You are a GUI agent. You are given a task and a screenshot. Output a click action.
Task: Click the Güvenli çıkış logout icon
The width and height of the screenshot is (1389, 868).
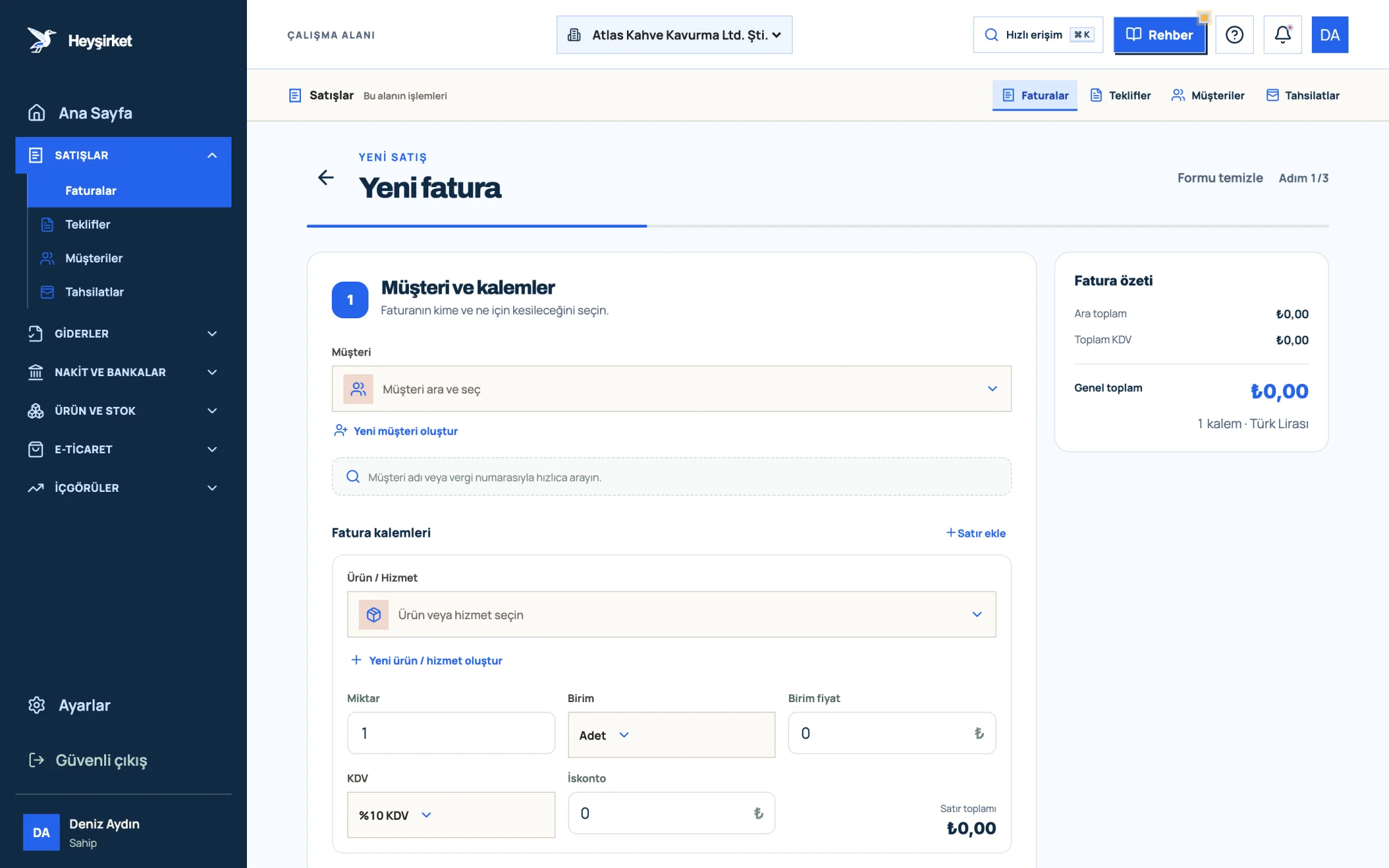pos(37,760)
